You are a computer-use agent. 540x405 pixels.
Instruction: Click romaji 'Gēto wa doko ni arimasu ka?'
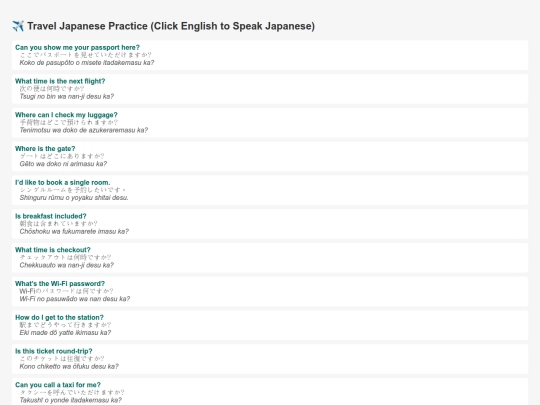point(63,164)
